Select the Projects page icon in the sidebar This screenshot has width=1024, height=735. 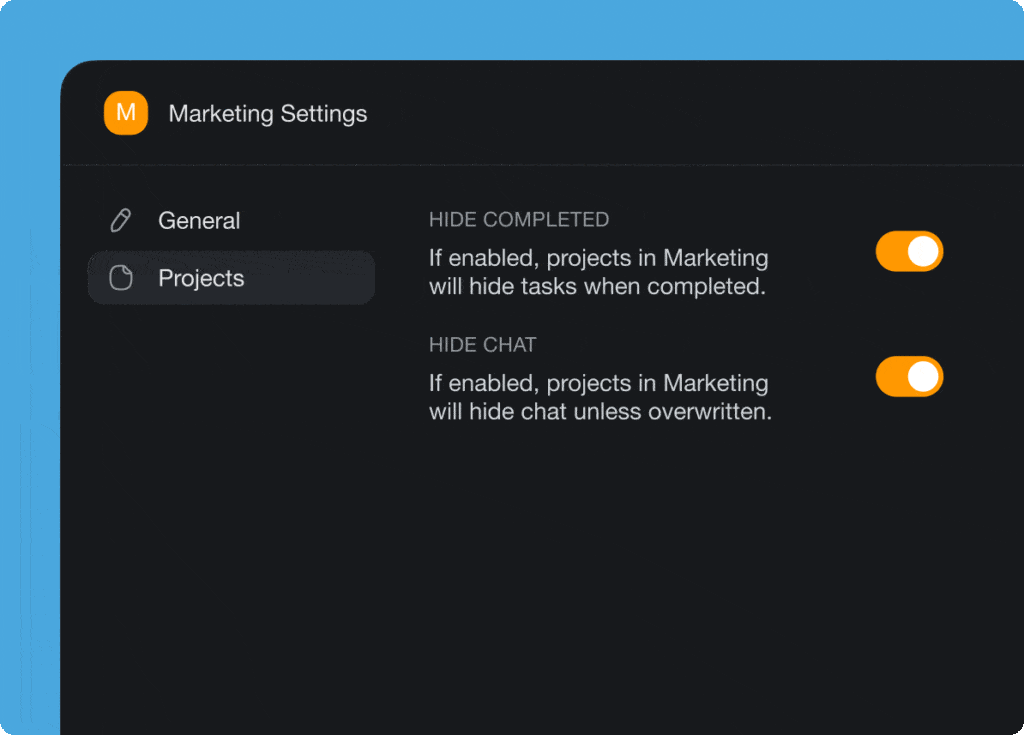point(120,277)
